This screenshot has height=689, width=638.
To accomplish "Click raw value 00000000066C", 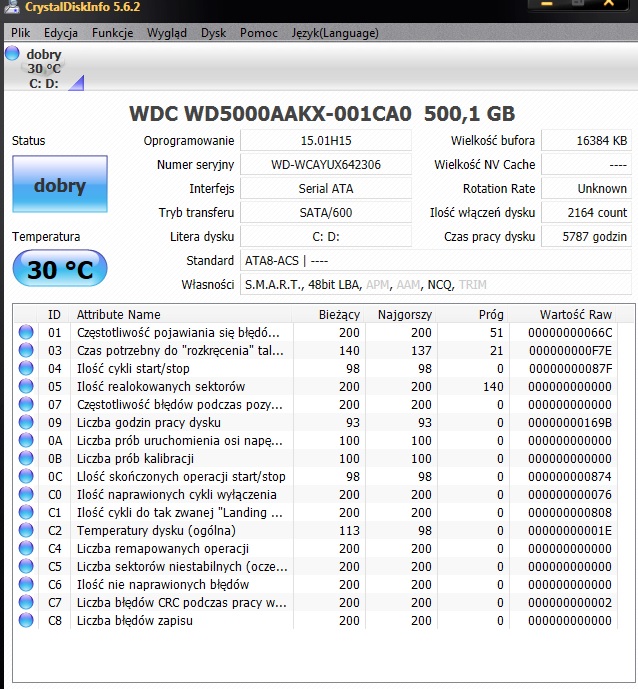I will (x=570, y=333).
